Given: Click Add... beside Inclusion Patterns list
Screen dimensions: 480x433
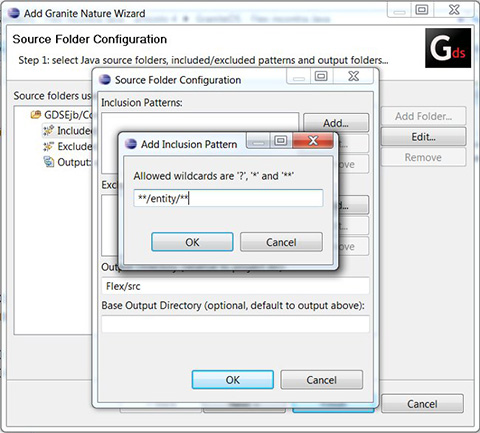Looking at the screenshot, I should click(336, 123).
